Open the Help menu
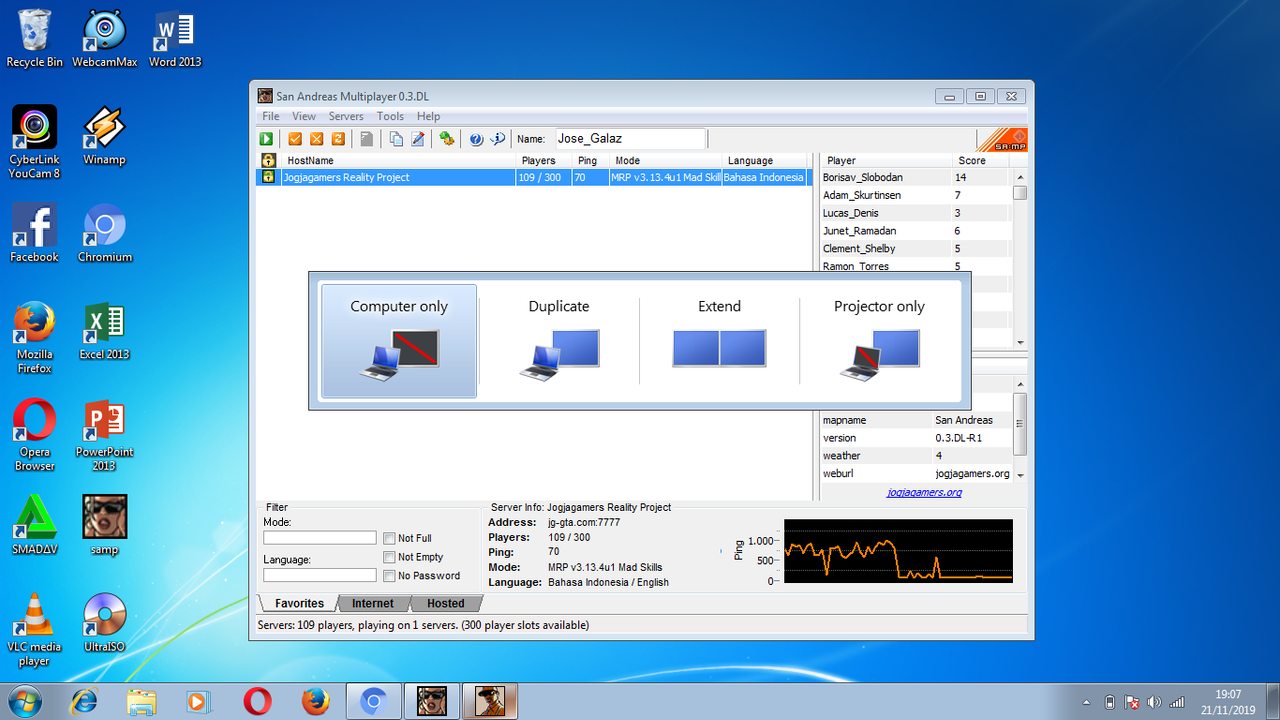Screen dimensions: 1280x720 tap(428, 117)
